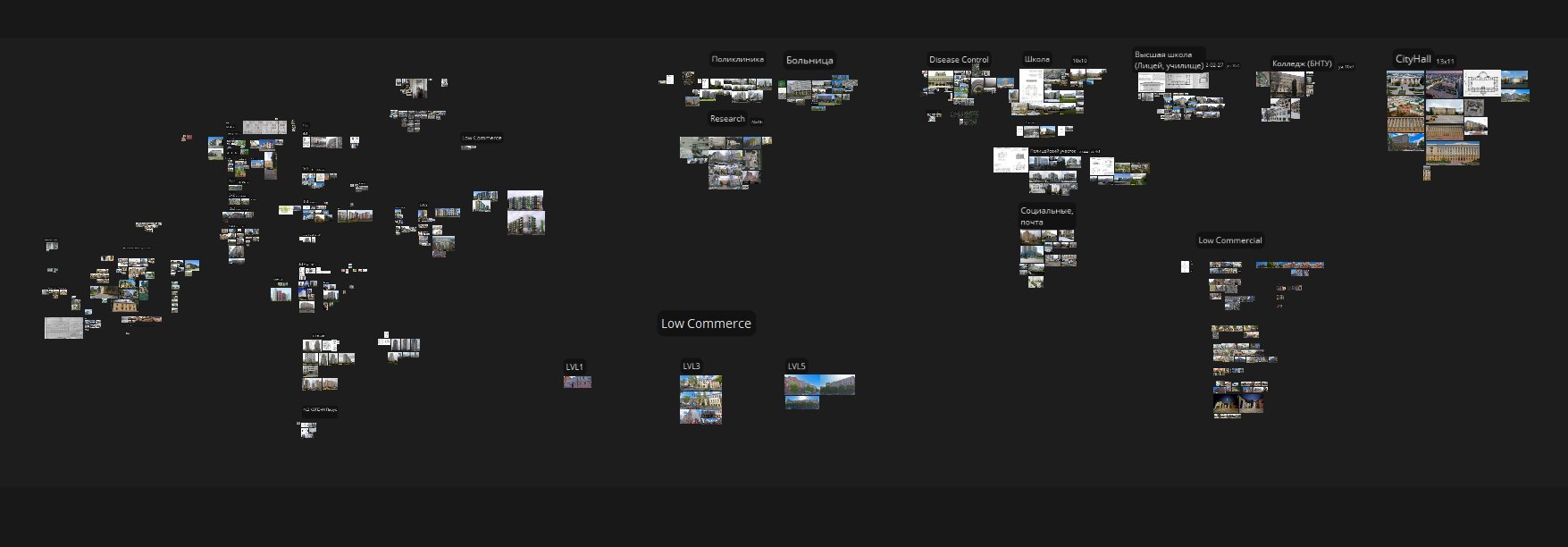This screenshot has height=547, width=1568.
Task: Select the Школа label
Action: [1036, 60]
